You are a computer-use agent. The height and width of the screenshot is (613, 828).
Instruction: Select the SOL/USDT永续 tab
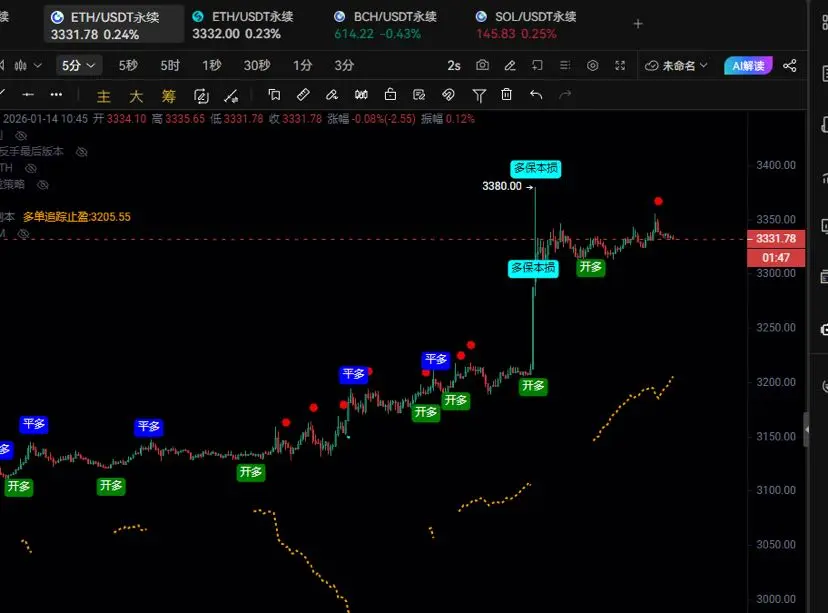pos(526,24)
